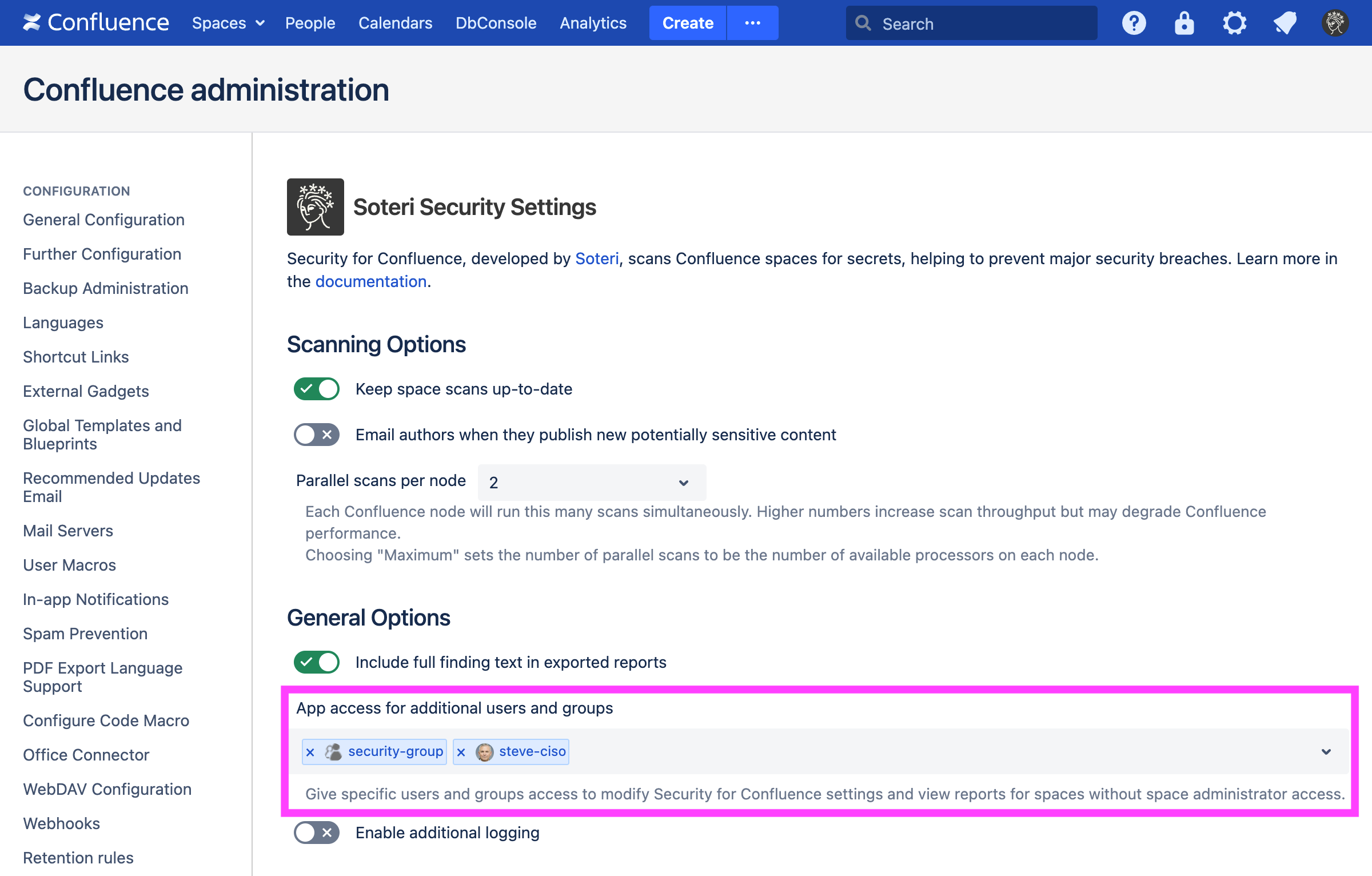Disable keep space scans up-to-date

316,388
